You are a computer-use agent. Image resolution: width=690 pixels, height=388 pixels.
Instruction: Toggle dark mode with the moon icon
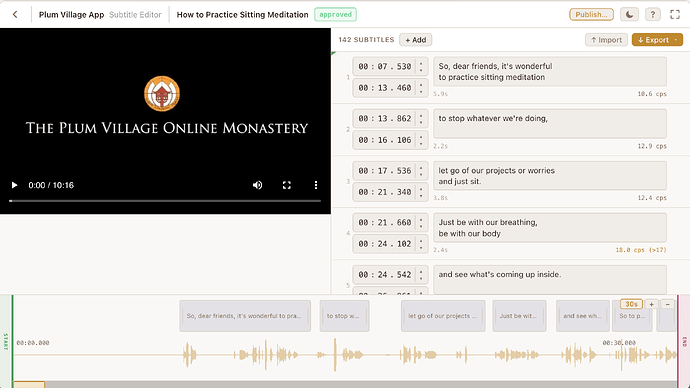coord(629,15)
